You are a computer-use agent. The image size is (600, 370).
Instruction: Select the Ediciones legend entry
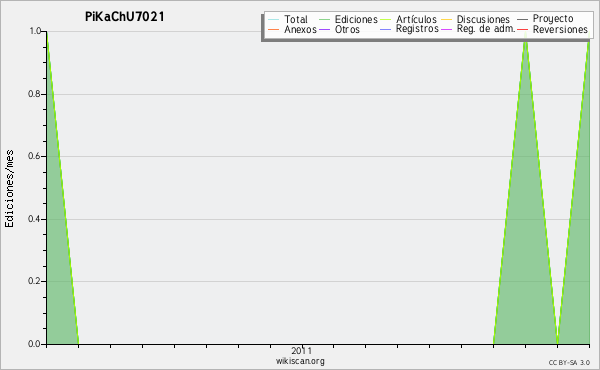pos(356,19)
